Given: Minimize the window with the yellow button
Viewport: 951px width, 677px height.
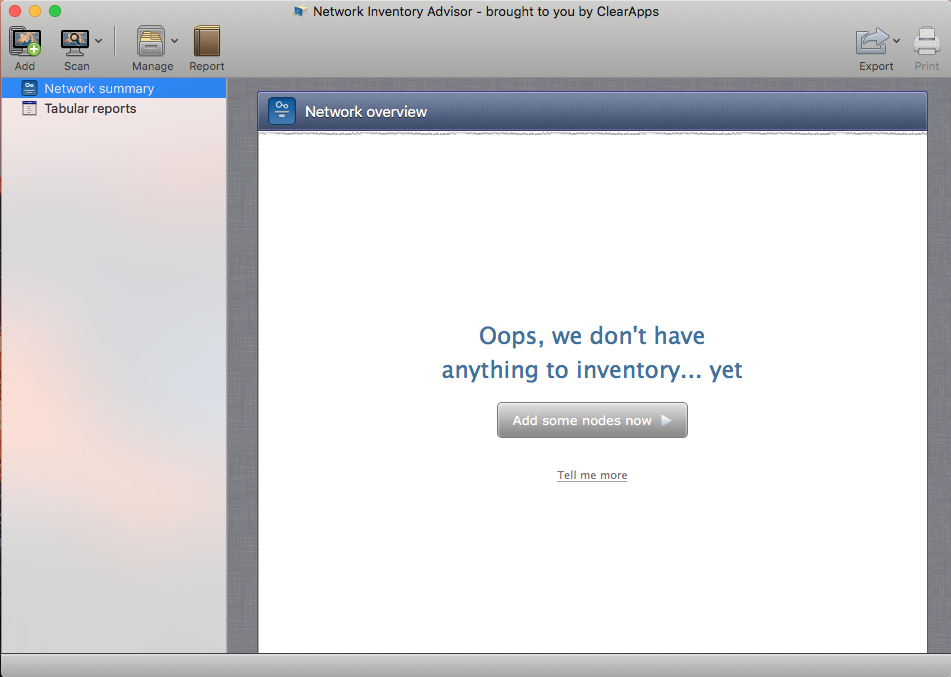Looking at the screenshot, I should (x=35, y=11).
